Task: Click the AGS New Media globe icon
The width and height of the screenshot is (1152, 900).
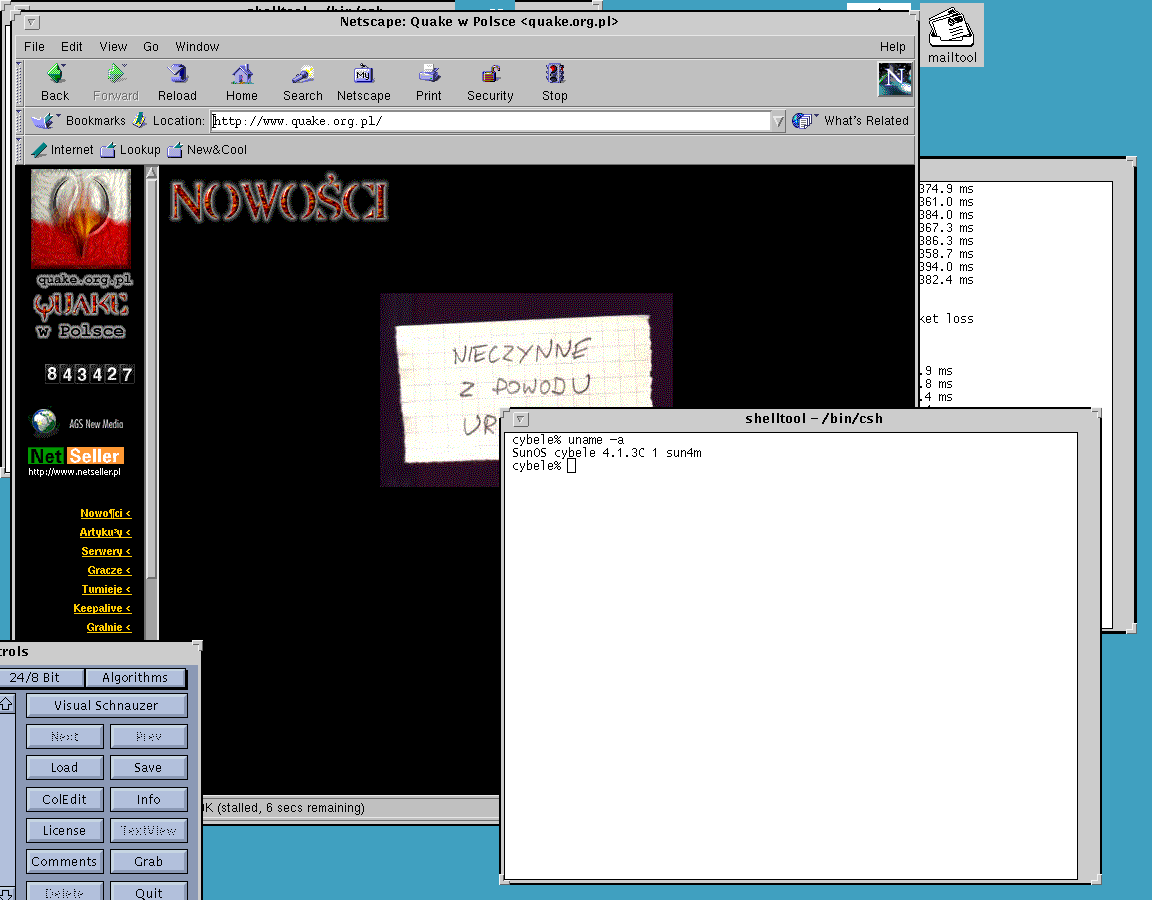Action: coord(44,422)
